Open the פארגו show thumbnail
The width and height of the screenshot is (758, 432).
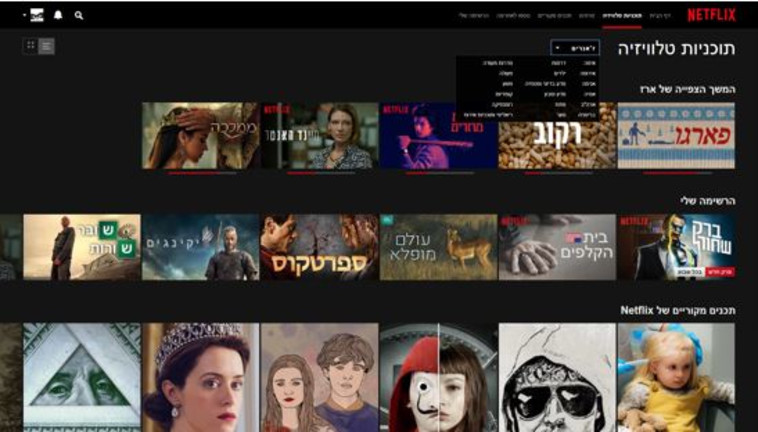(676, 135)
